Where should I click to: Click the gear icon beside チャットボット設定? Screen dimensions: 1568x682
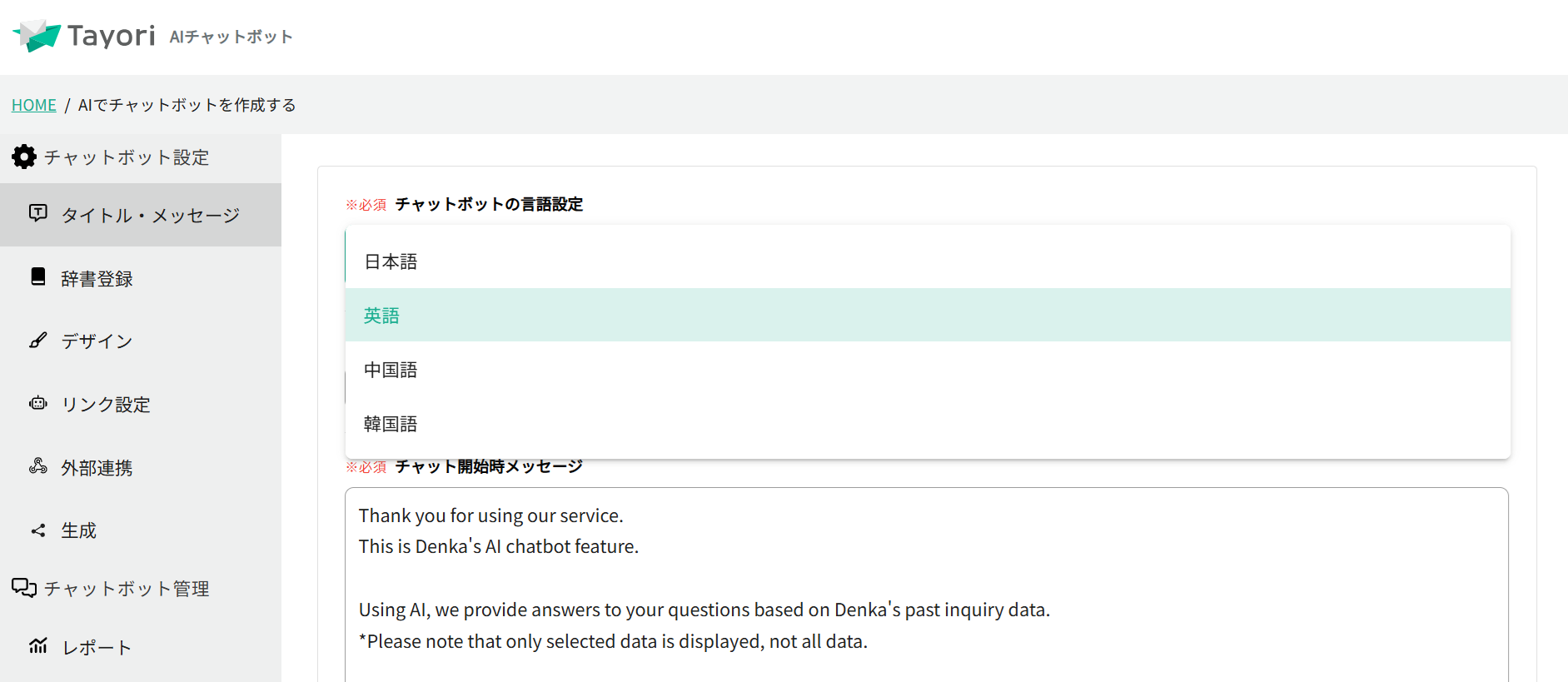pyautogui.click(x=24, y=157)
